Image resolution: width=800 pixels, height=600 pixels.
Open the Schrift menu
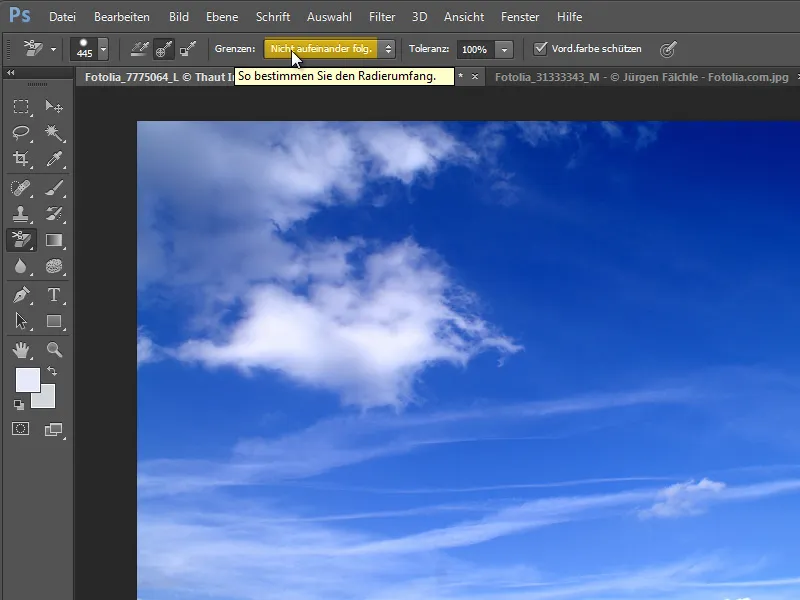tap(273, 17)
